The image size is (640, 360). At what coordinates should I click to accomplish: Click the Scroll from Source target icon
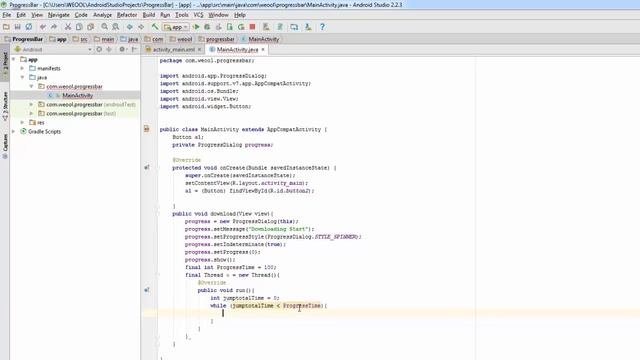99,49
